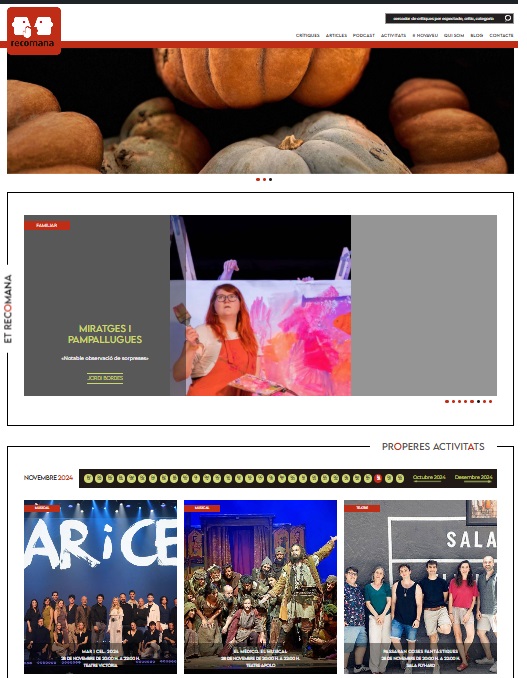The height and width of the screenshot is (678, 527).
Task: Open the Blog menu item
Action: coord(476,35)
